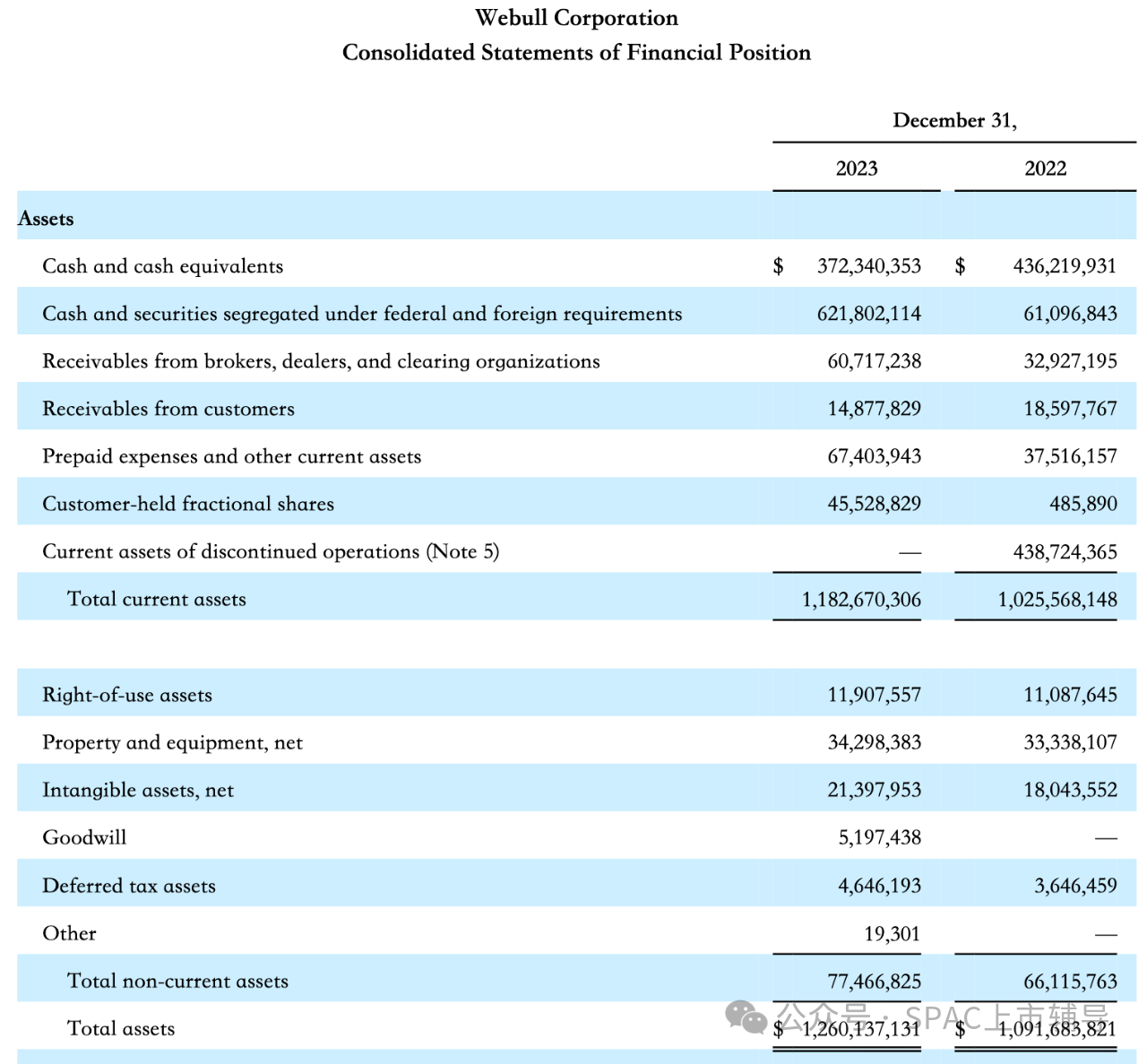Click 'Property and equipment, net' label
1147x1064 pixels.
click(x=172, y=743)
